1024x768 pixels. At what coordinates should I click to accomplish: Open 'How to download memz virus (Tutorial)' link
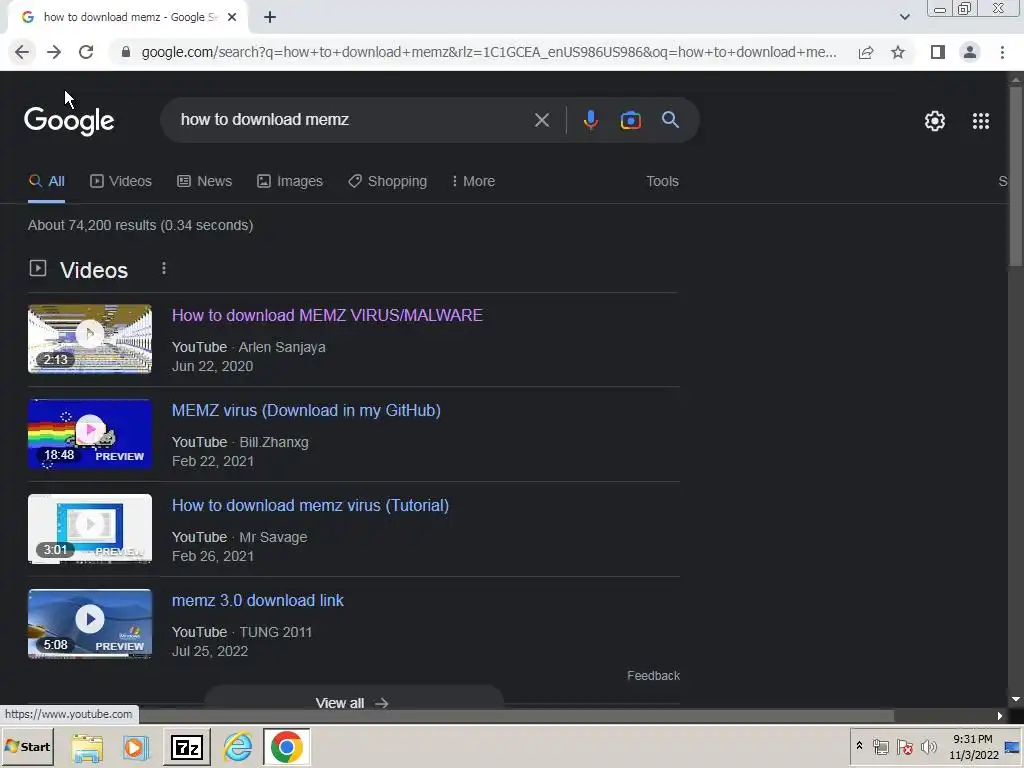310,505
